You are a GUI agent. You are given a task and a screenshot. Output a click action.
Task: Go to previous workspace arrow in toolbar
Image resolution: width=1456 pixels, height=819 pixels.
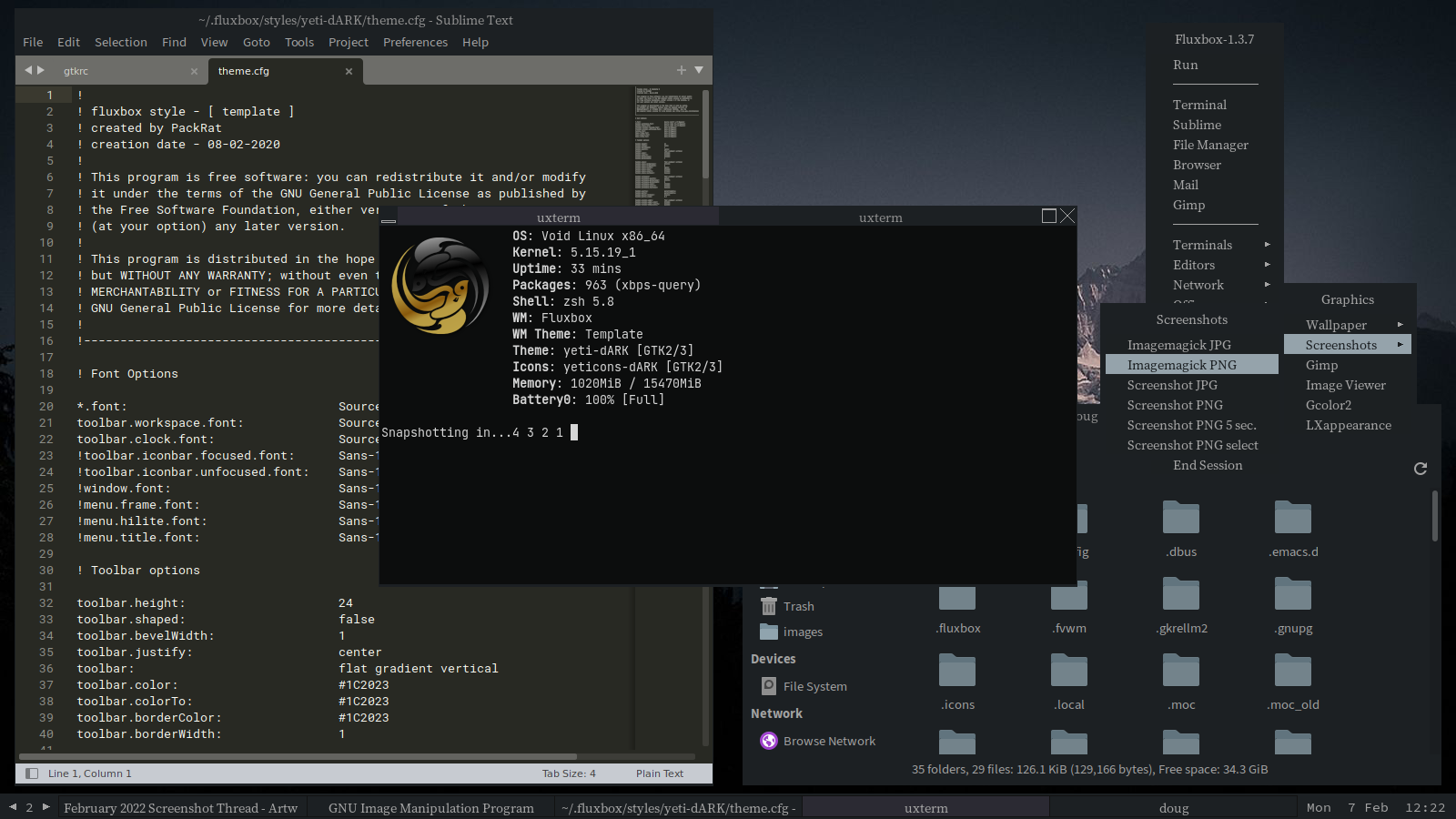click(x=13, y=806)
